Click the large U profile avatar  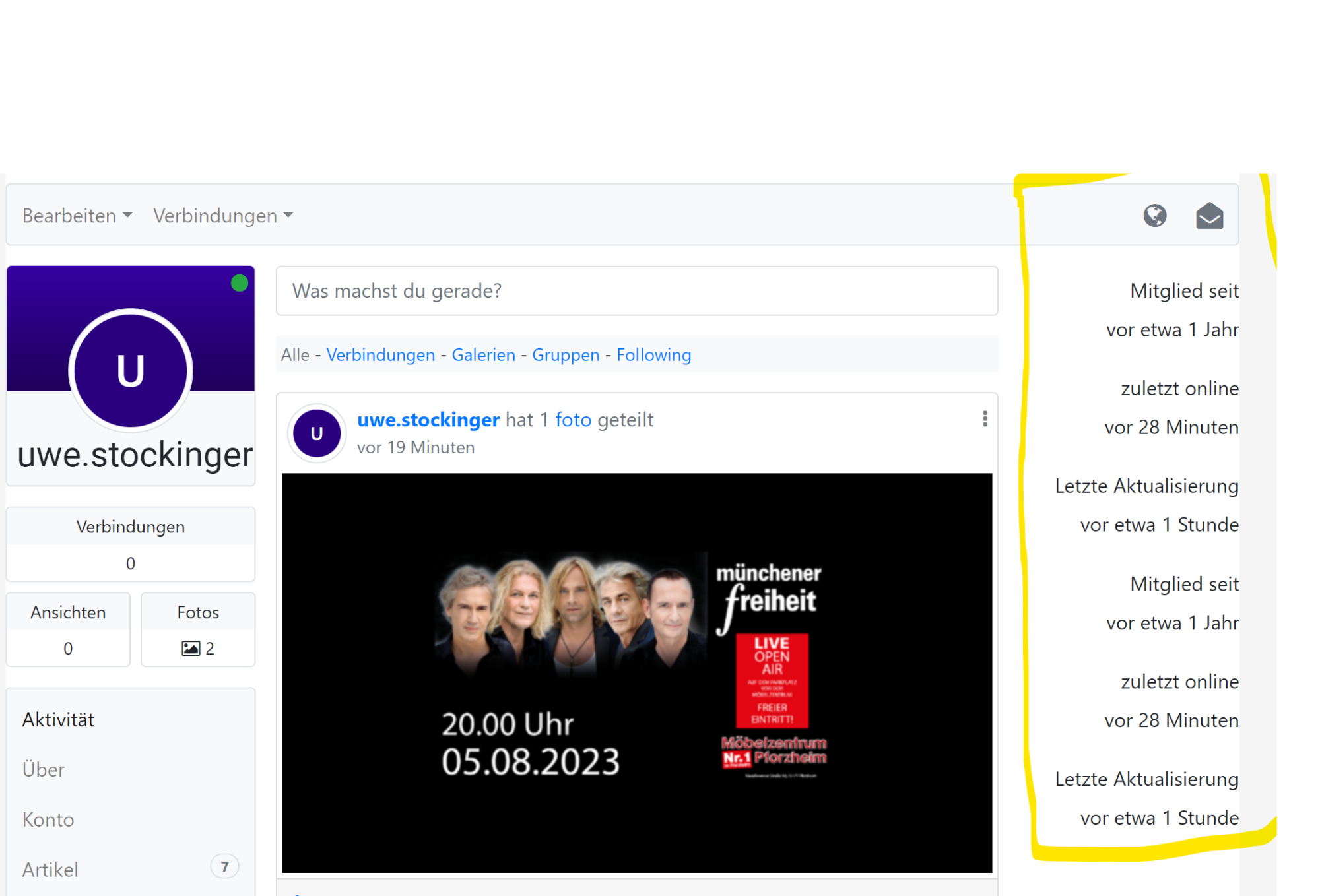point(131,370)
